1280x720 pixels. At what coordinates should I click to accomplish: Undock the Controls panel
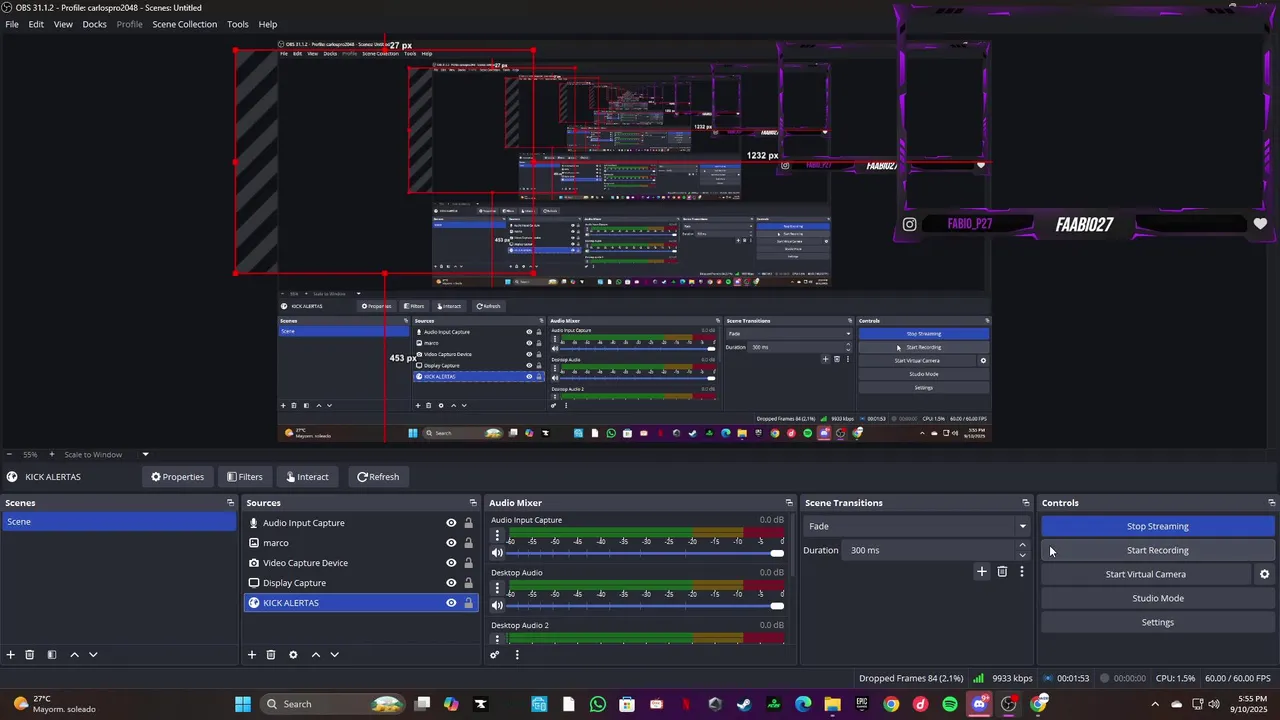point(1271,503)
